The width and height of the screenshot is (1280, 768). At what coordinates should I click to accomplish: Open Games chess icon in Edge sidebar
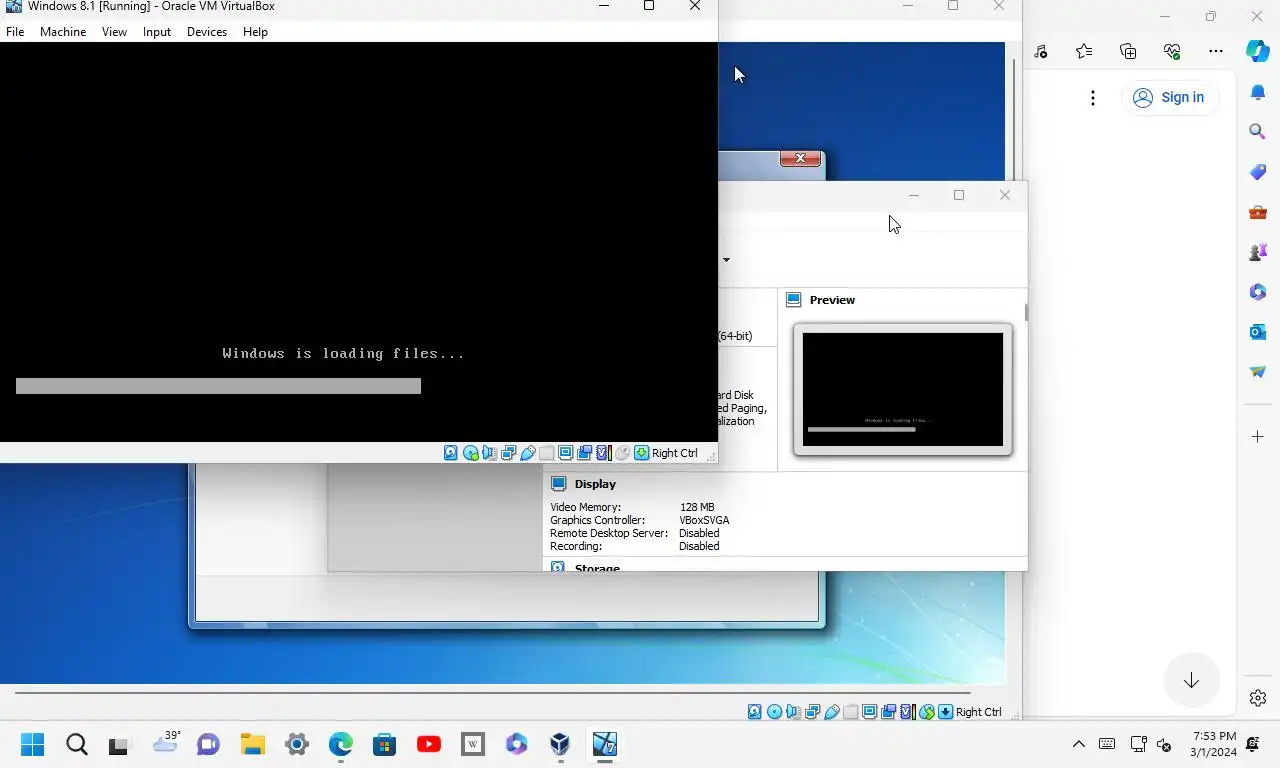click(1258, 252)
